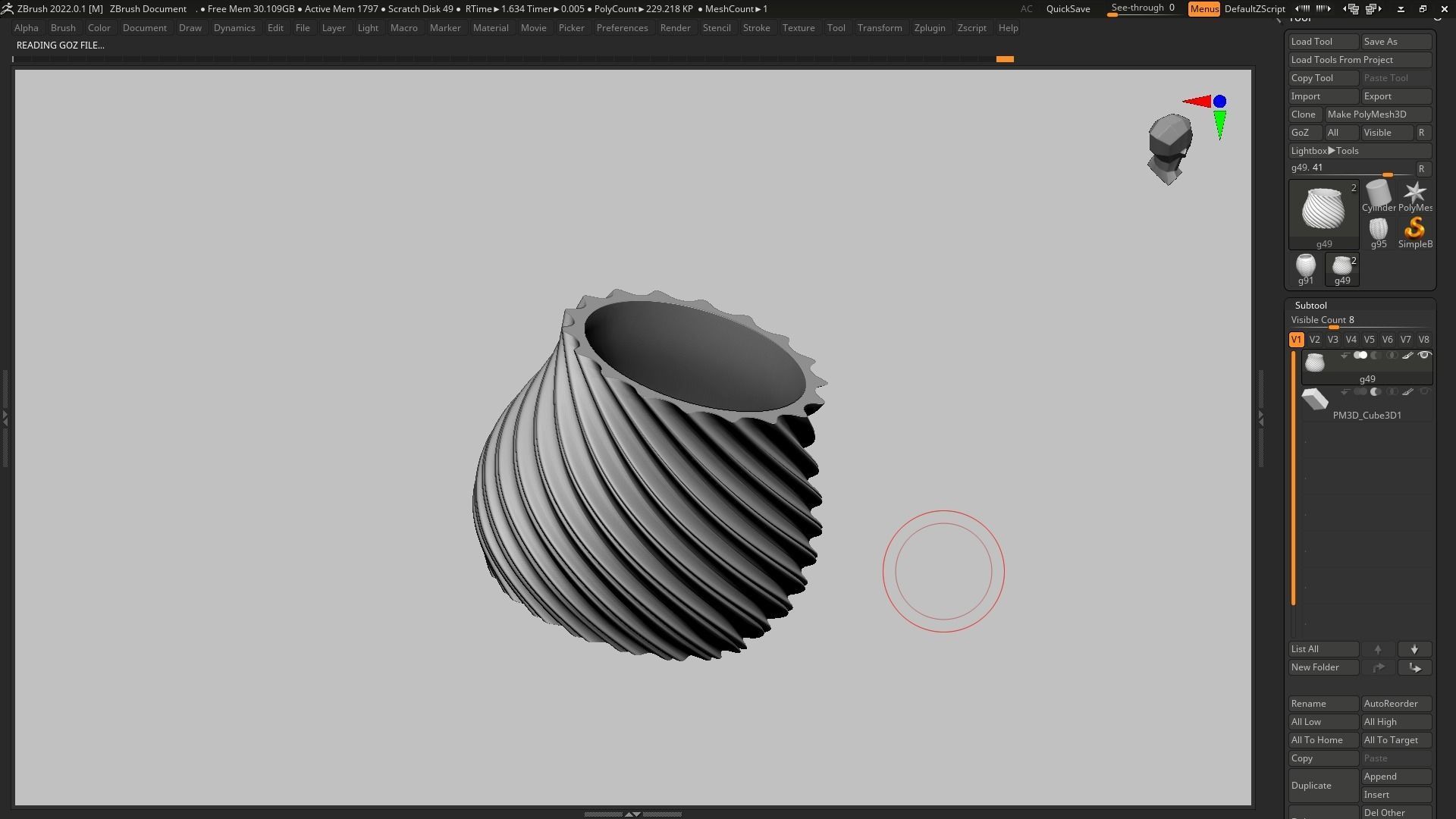Toggle subtraction boolean mode on g49 subtool
Image resolution: width=1456 pixels, height=819 pixels.
tap(1376, 356)
